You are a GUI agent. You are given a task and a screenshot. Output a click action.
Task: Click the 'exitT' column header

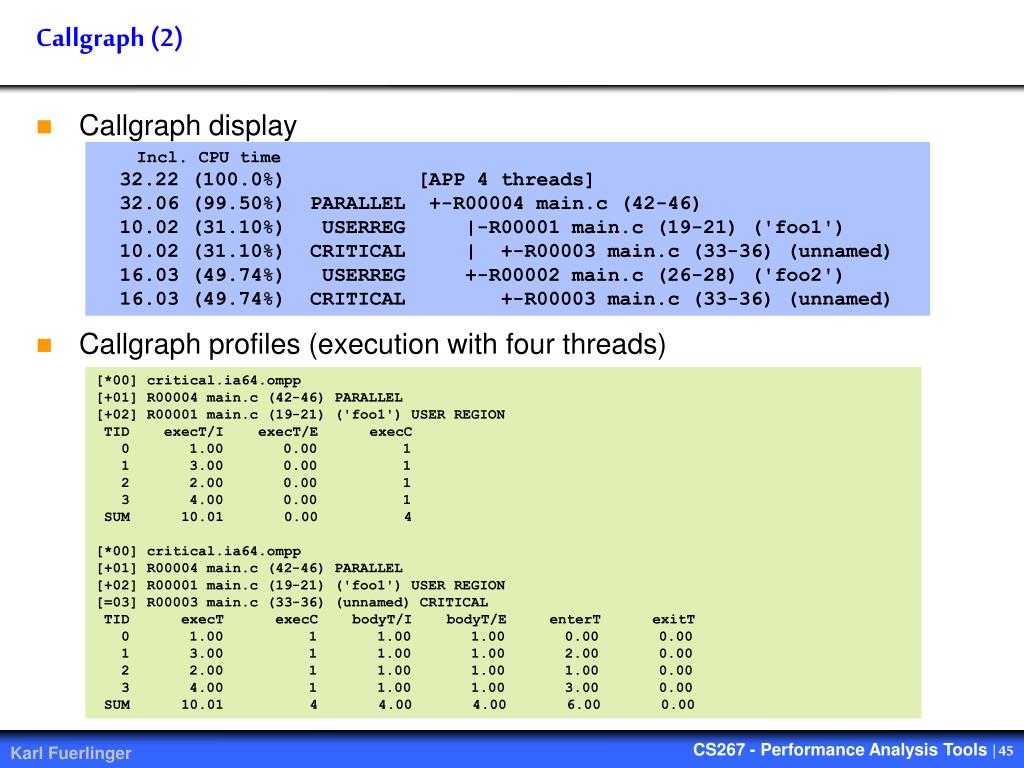pos(673,619)
